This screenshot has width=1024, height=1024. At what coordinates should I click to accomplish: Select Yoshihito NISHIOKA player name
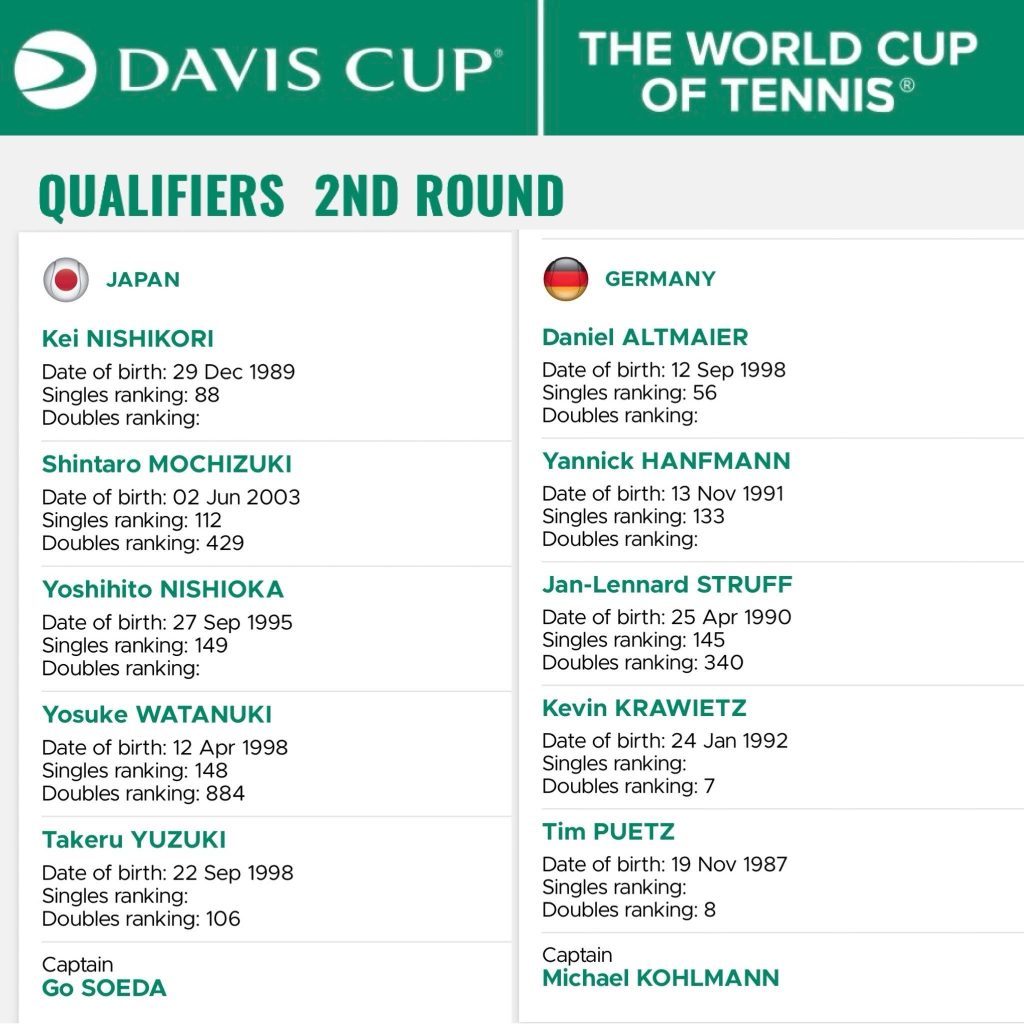[x=163, y=589]
